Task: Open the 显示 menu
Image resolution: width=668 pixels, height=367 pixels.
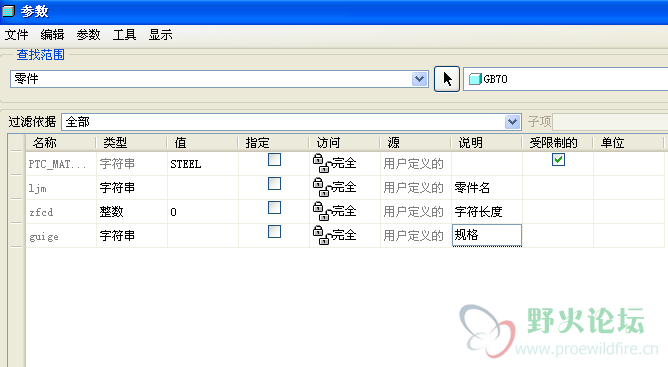Action: pos(161,35)
